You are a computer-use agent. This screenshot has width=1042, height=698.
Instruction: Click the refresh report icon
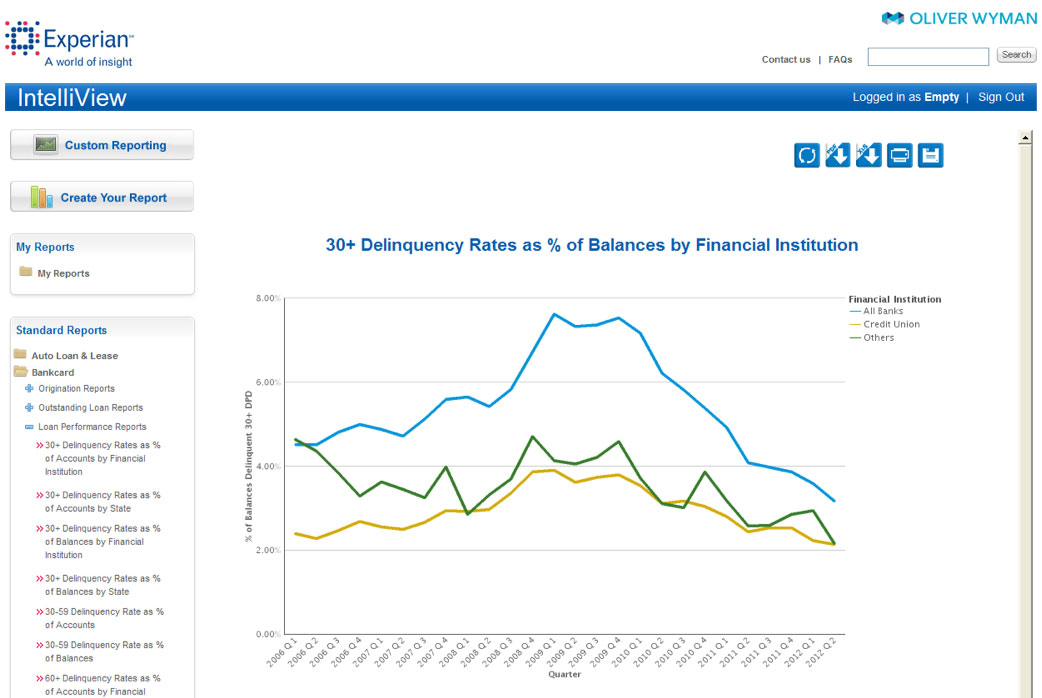pos(806,155)
